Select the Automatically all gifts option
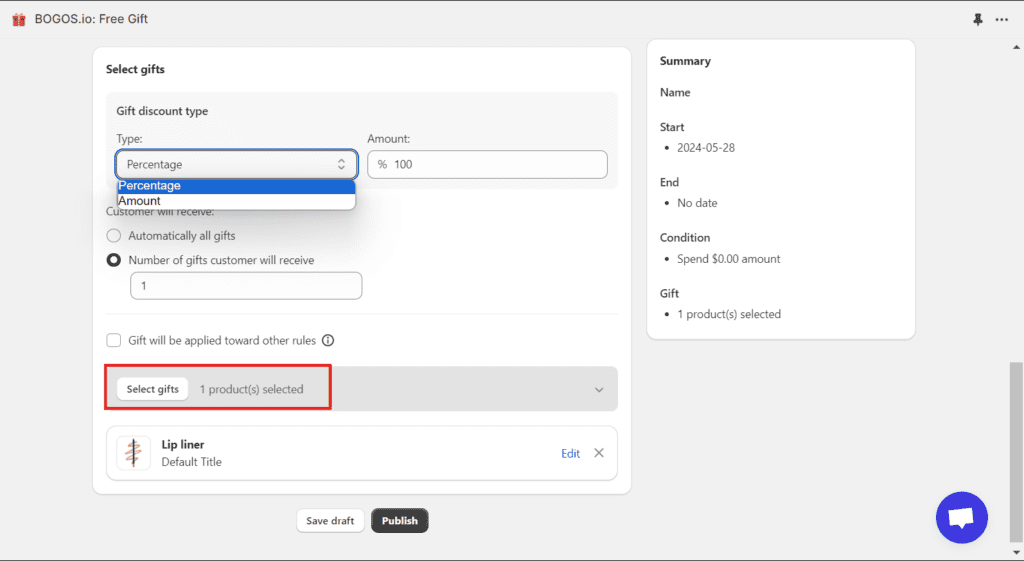 [x=114, y=236]
